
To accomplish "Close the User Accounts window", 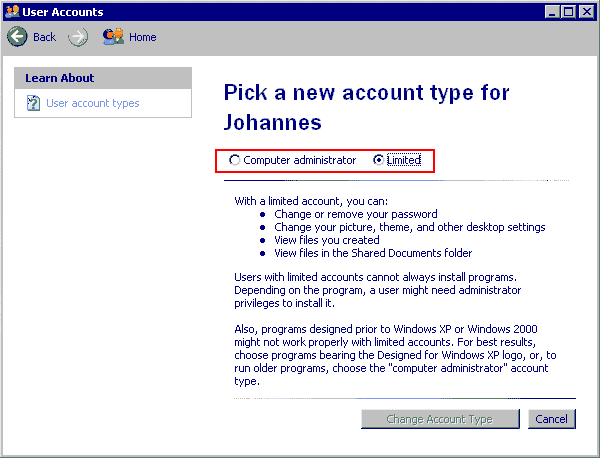I will point(587,12).
